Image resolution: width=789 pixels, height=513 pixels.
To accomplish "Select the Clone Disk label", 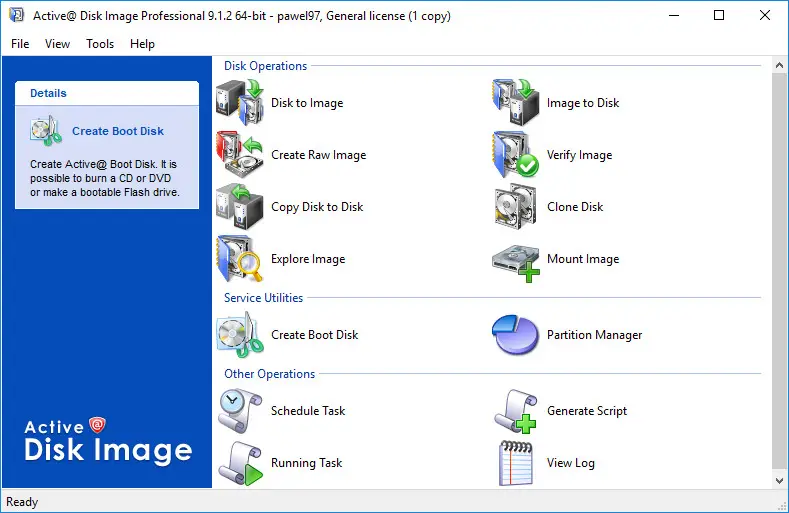I will (575, 207).
